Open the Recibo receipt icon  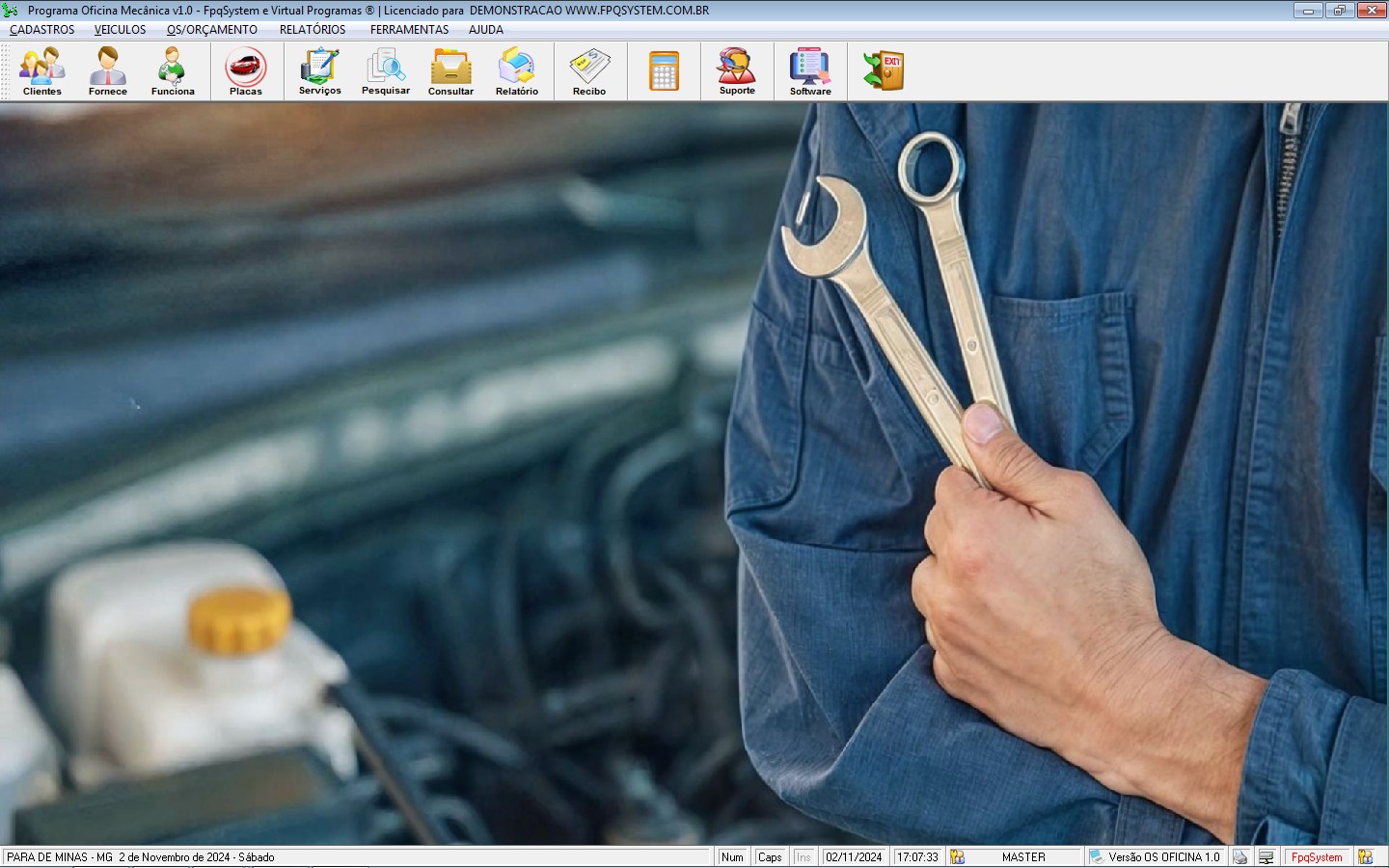click(589, 71)
